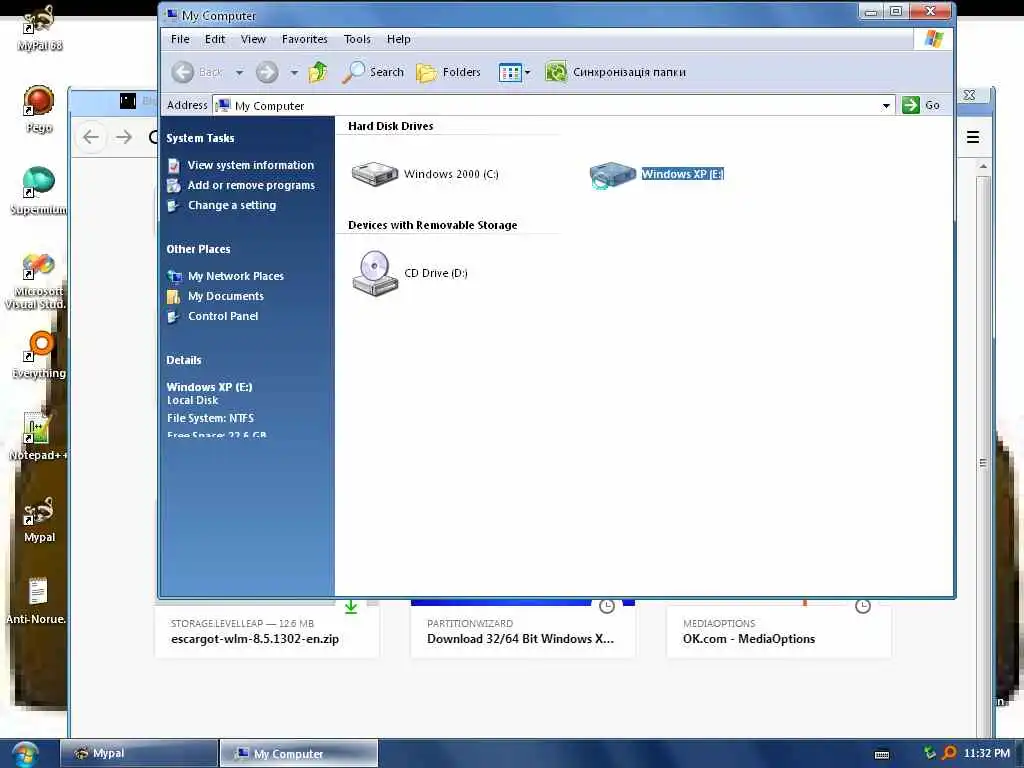This screenshot has height=768, width=1024.
Task: Click File System: NTFS detail text
Action: 210,418
